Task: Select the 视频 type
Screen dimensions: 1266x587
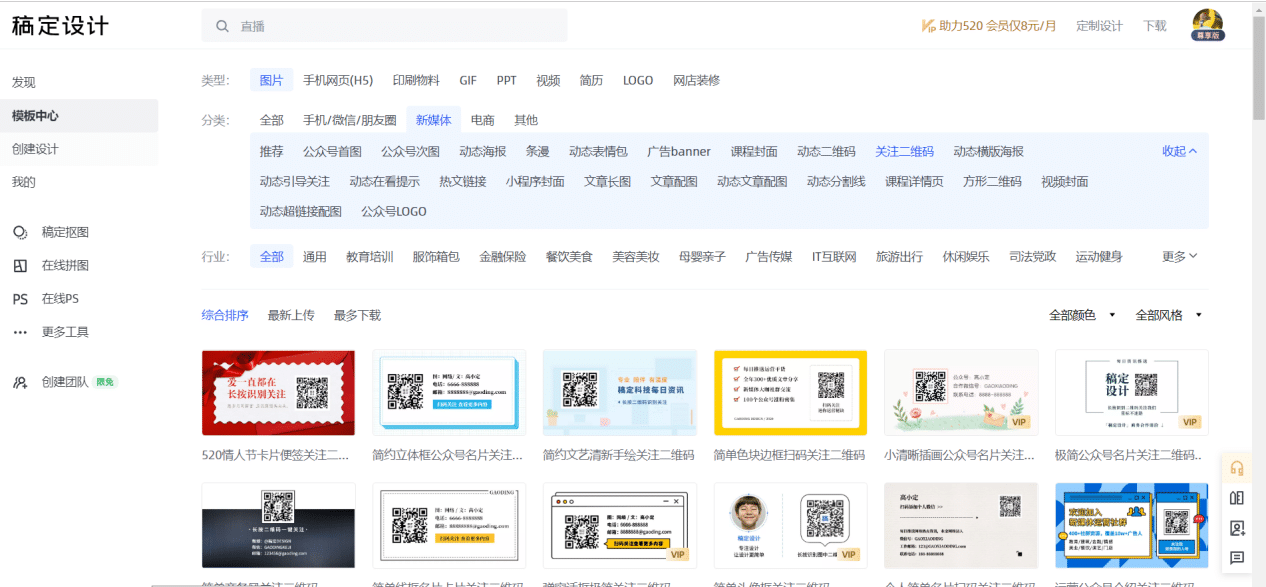Action: [x=548, y=81]
